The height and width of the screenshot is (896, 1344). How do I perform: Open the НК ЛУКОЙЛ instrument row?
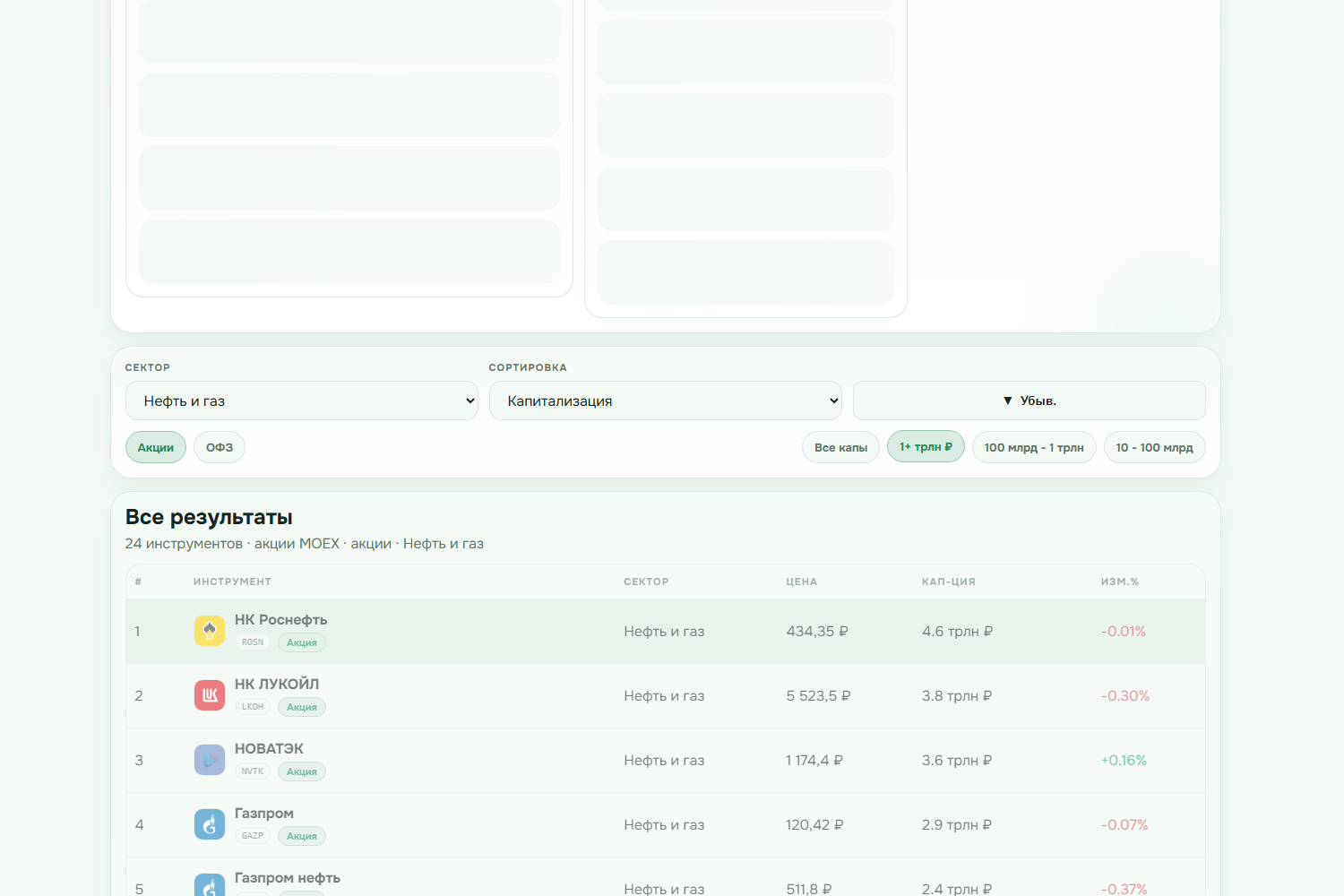(666, 696)
